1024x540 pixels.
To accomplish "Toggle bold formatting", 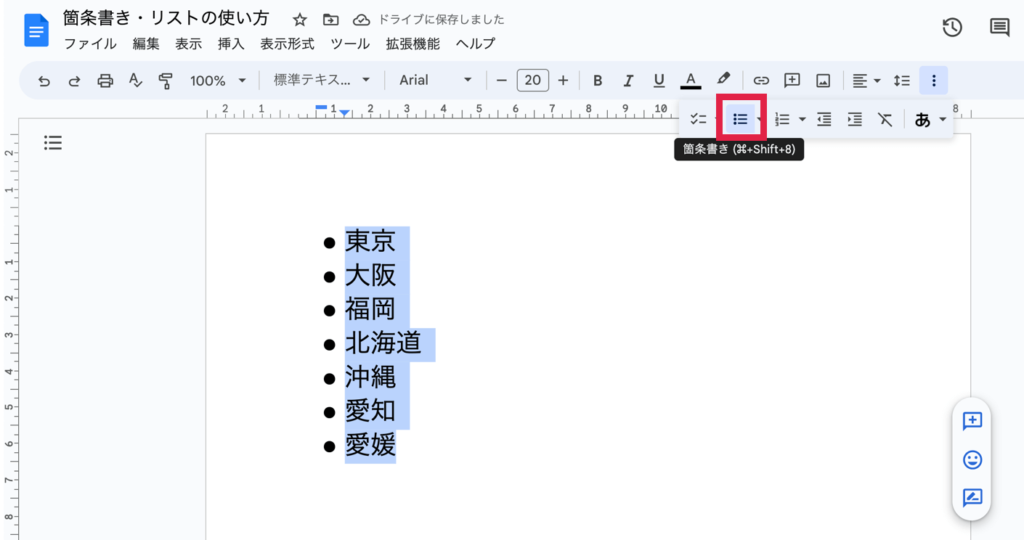I will point(598,81).
